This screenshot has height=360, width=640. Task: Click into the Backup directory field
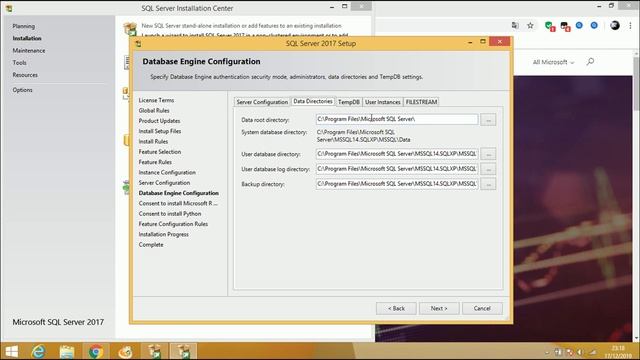[x=397, y=184]
